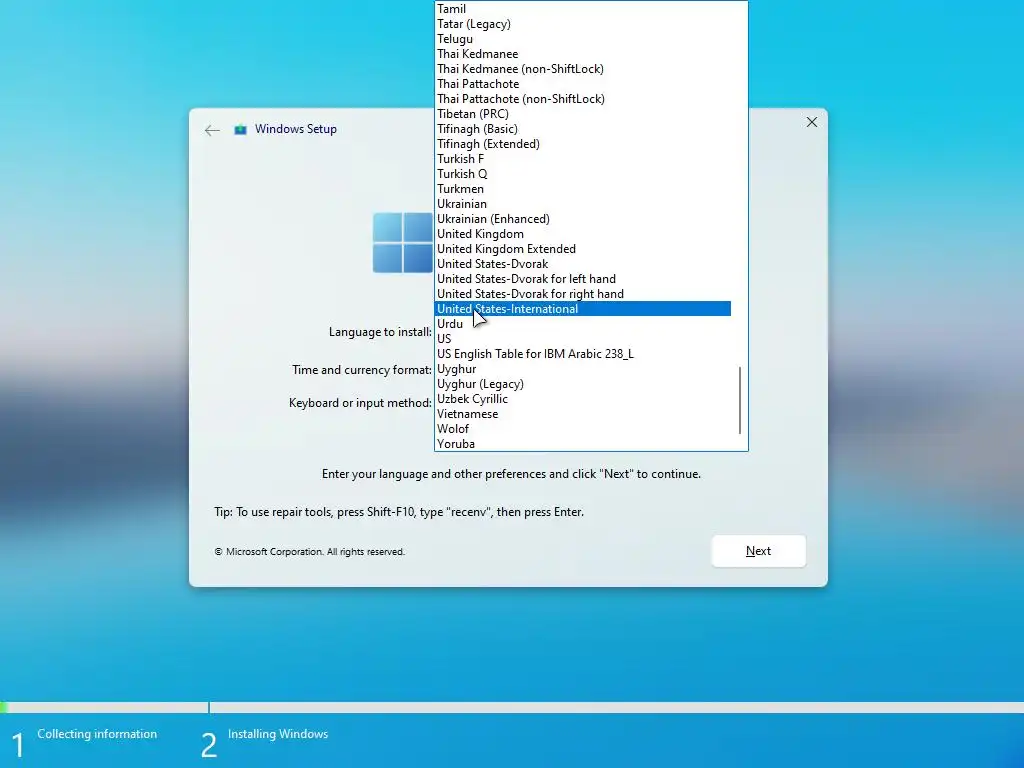Select US English Table for IBM Arabic 238_L
This screenshot has height=768, width=1024.
tap(583, 355)
